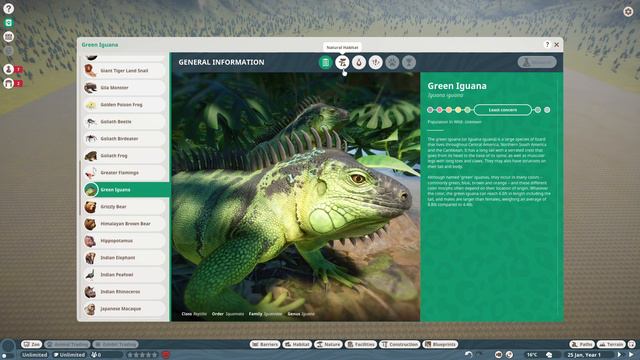The image size is (640, 360).
Task: Click the pink conservation status dot
Action: pos(439,110)
